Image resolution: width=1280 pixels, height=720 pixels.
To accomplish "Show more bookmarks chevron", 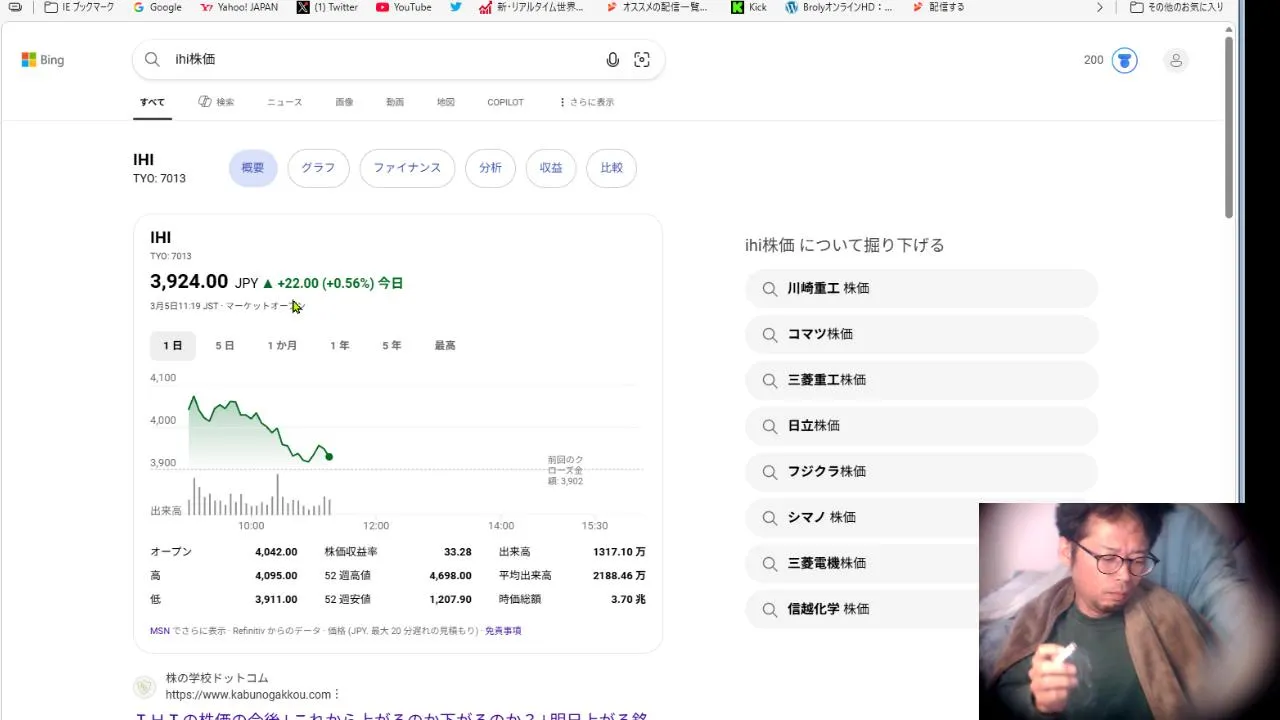I will coord(1100,7).
